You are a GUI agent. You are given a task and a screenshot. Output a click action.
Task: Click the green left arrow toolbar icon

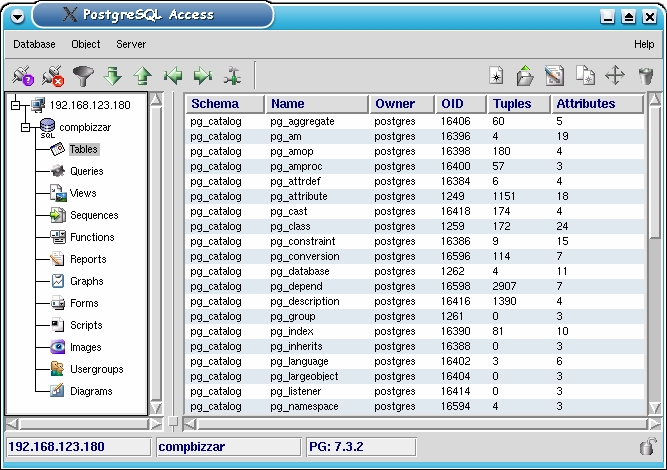click(173, 76)
